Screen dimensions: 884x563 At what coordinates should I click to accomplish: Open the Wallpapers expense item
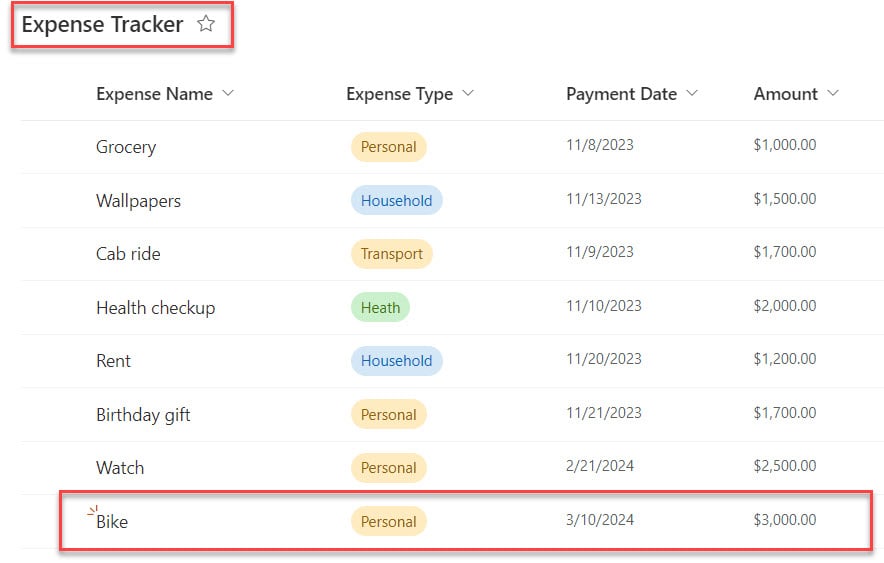coord(139,201)
